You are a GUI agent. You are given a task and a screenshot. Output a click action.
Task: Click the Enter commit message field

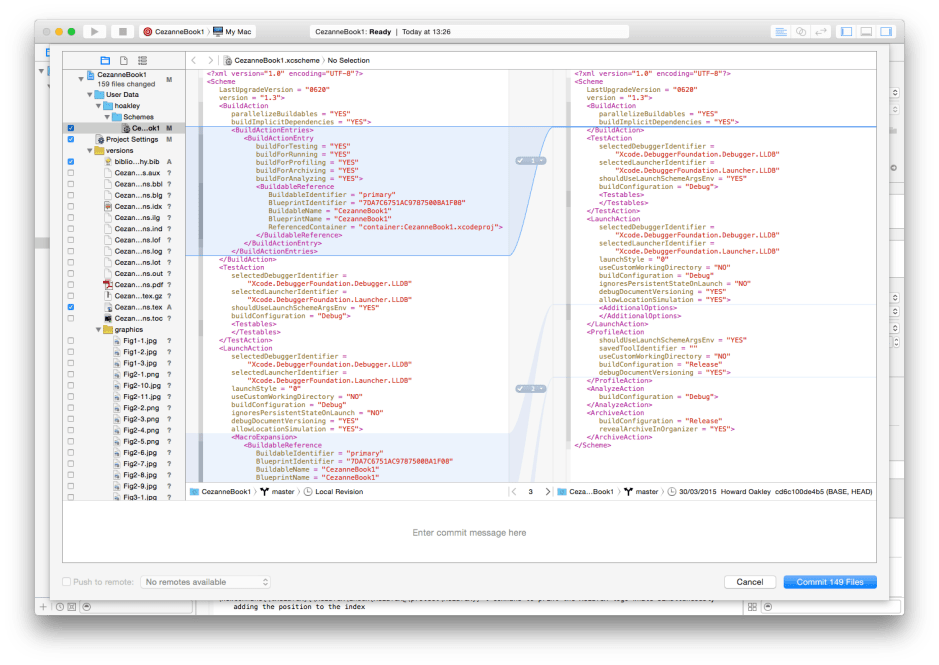(x=468, y=533)
